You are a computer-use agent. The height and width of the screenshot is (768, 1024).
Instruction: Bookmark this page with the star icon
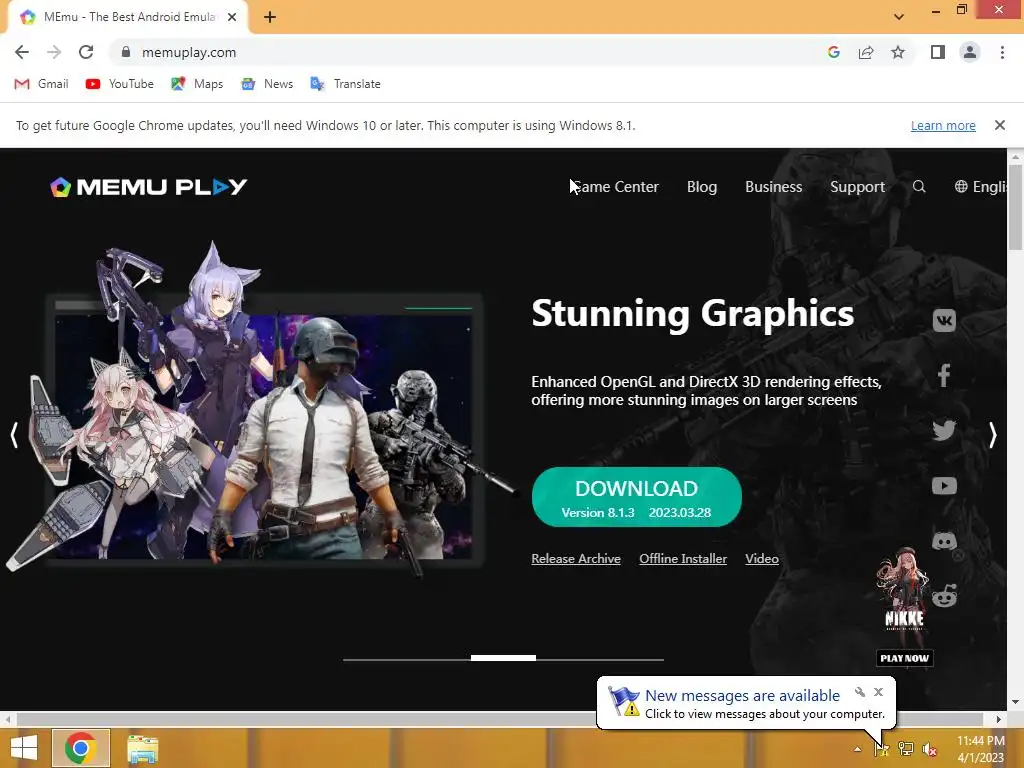click(x=898, y=52)
